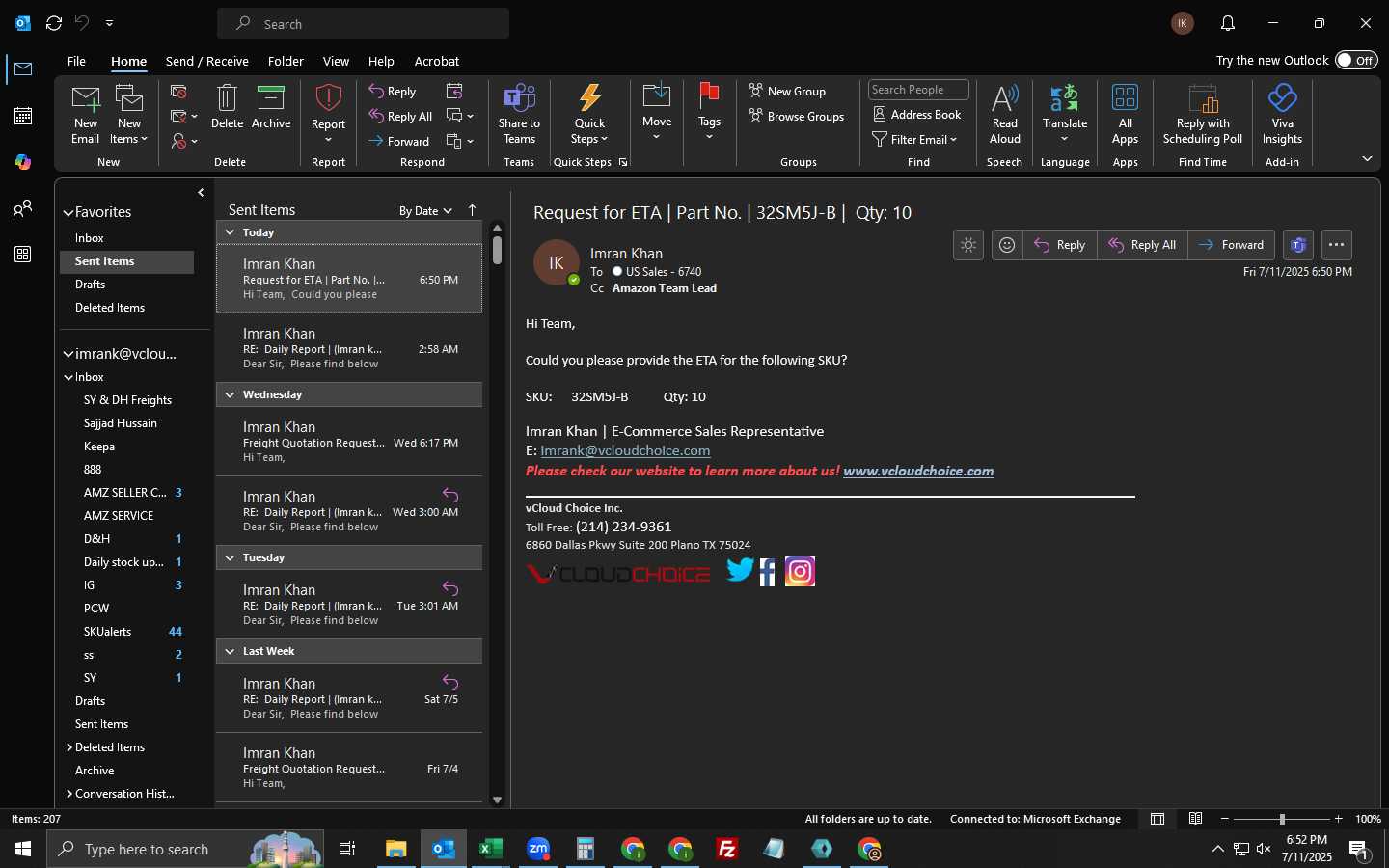Open the Instagram icon in signature

click(800, 571)
